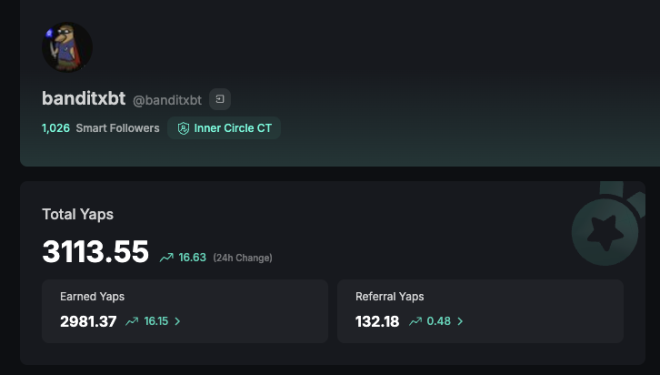Open the Earned Yaps card
Viewport: 660px width, 375px height.
[x=185, y=311]
